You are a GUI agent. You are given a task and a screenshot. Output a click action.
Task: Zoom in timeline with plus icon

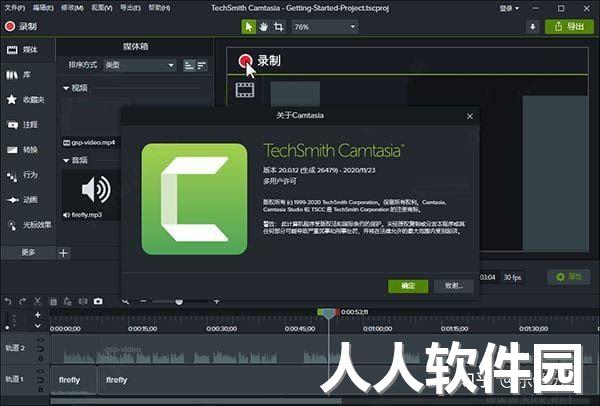point(217,302)
